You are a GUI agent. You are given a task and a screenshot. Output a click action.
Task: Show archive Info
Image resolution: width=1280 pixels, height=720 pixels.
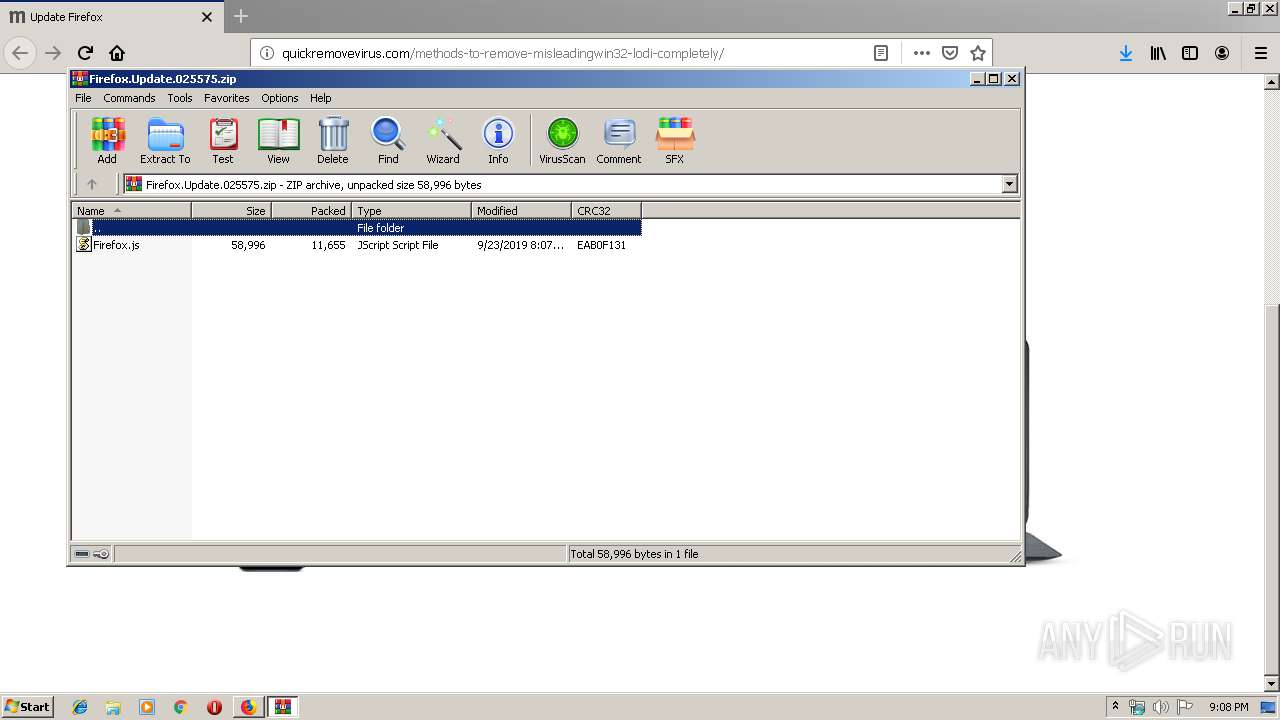[x=498, y=140]
